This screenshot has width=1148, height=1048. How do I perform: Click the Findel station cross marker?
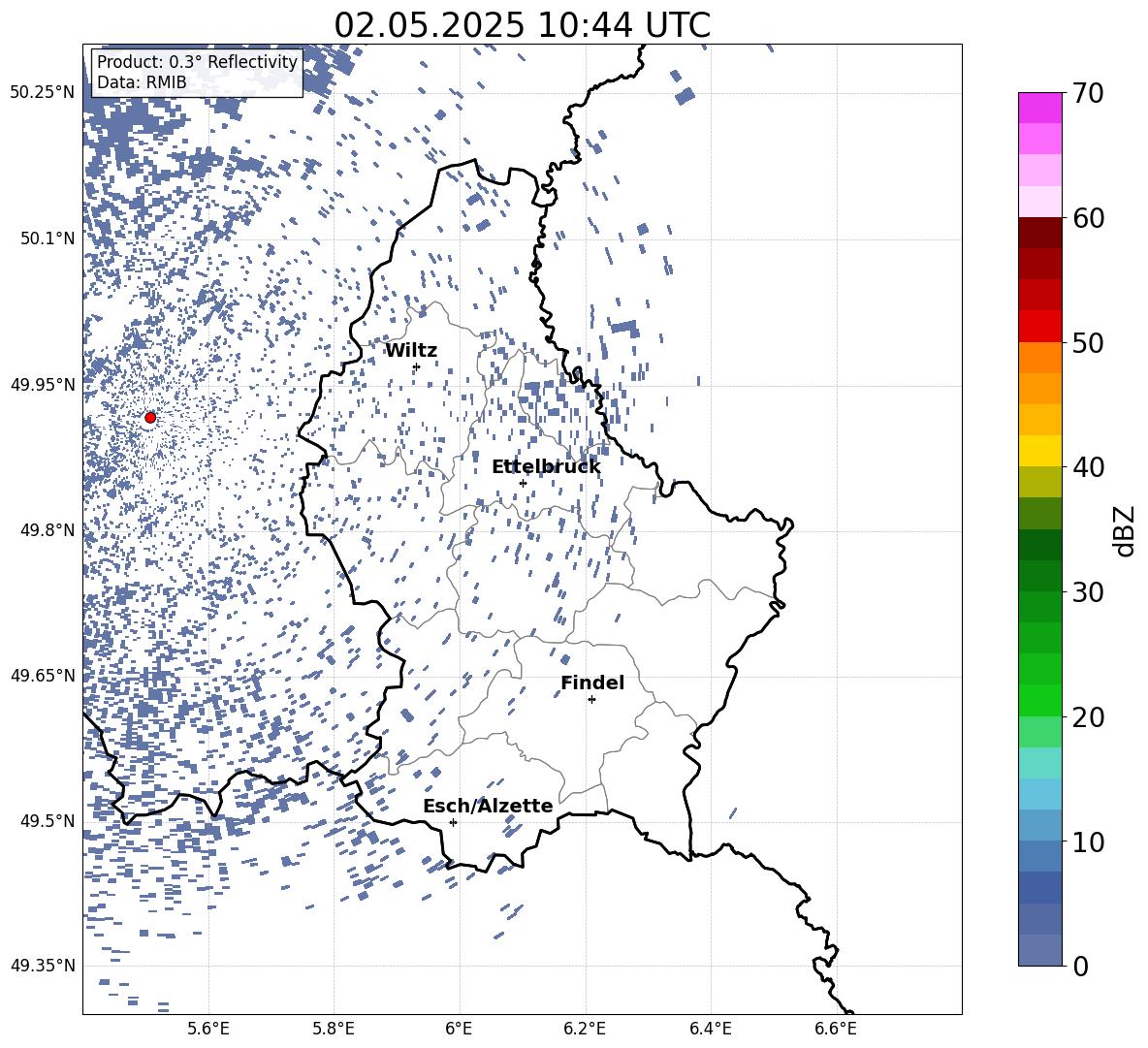pos(591,700)
